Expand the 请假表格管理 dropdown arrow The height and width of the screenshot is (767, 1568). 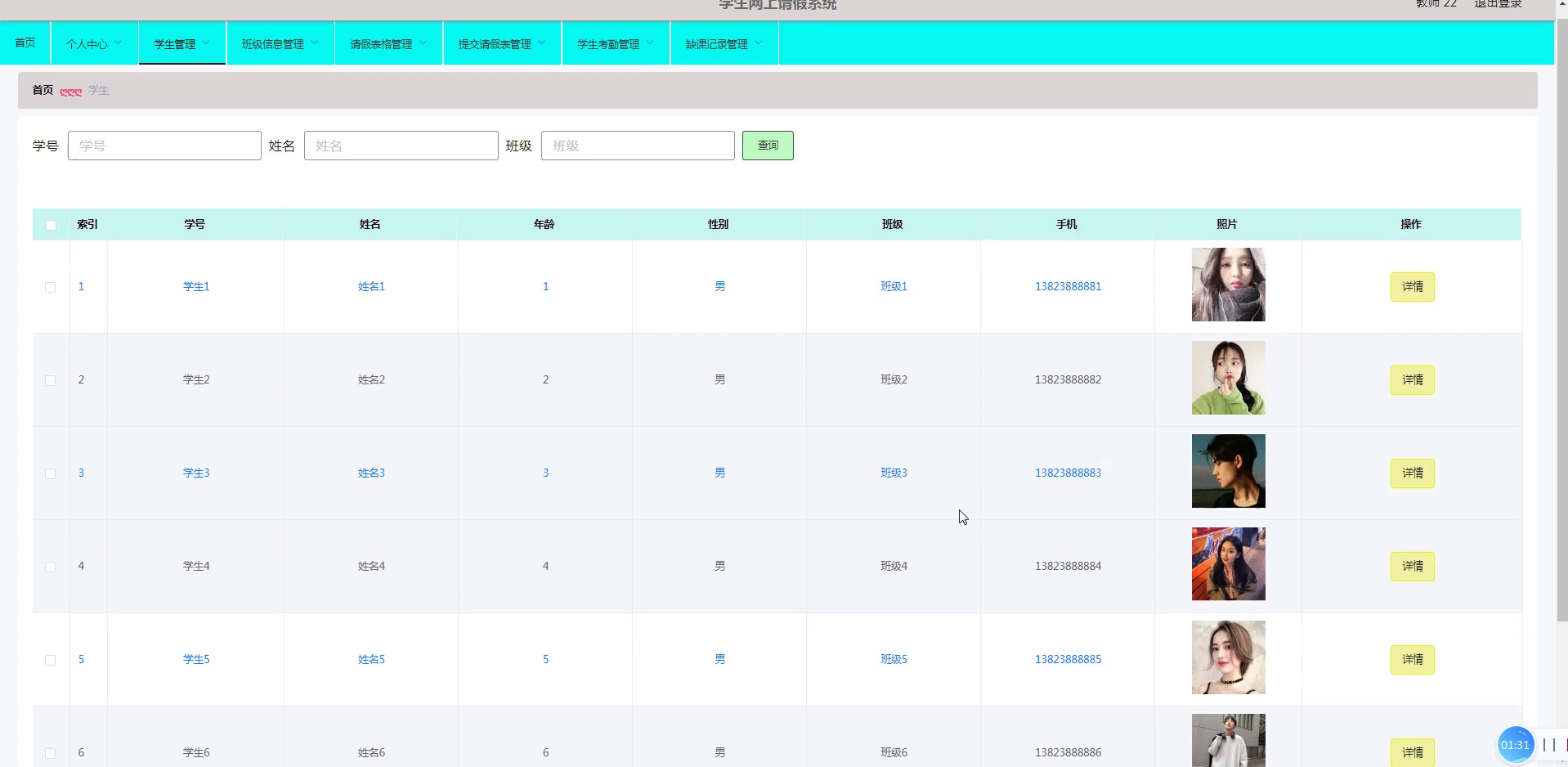click(423, 43)
